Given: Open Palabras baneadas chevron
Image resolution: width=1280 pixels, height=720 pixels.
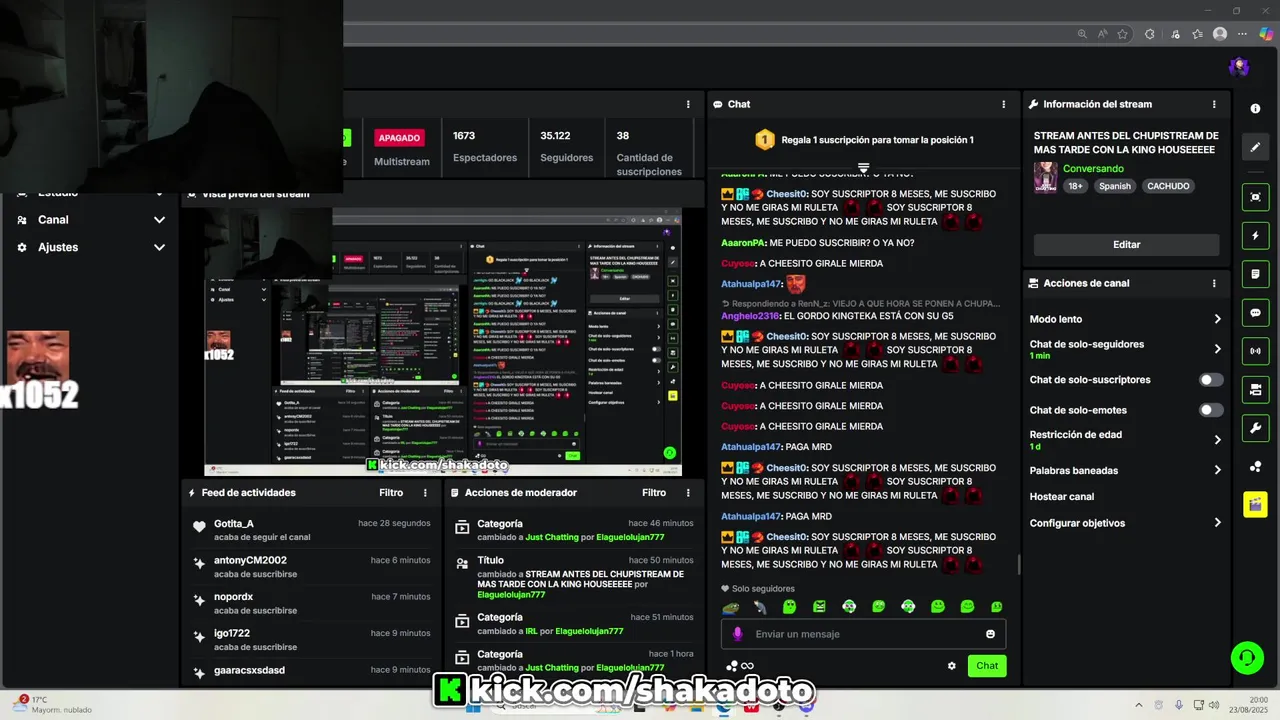Looking at the screenshot, I should click(1217, 470).
